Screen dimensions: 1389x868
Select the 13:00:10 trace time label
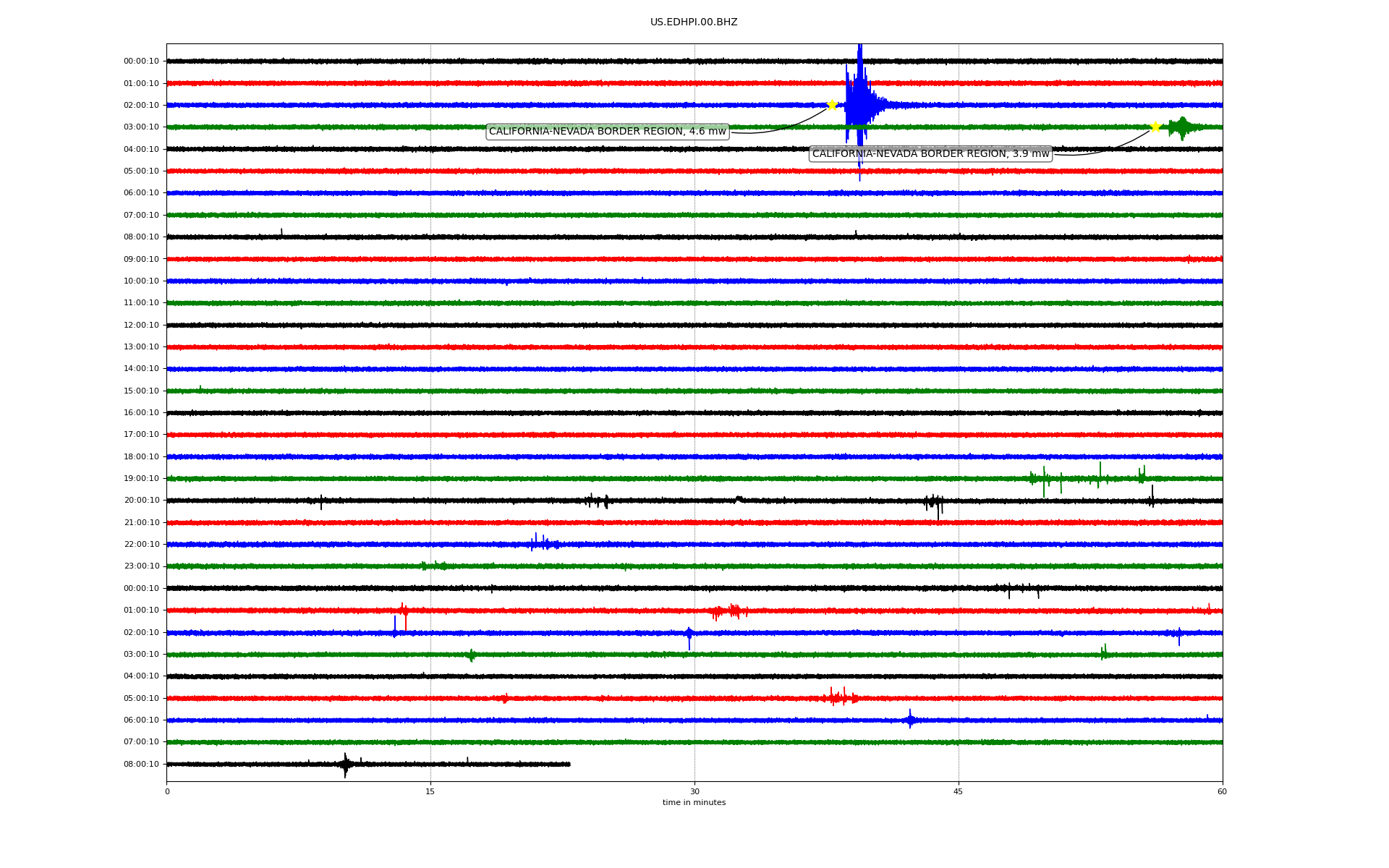tap(141, 346)
